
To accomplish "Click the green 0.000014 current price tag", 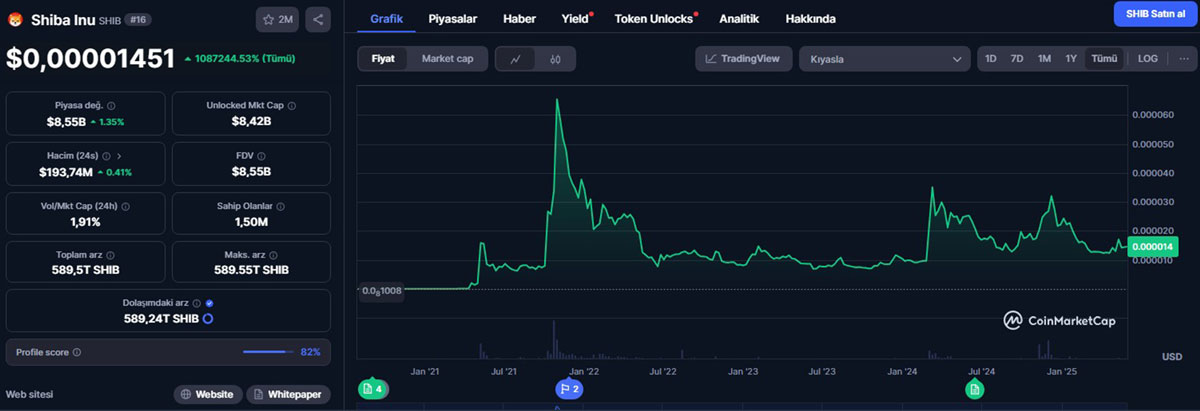I will 1152,246.
